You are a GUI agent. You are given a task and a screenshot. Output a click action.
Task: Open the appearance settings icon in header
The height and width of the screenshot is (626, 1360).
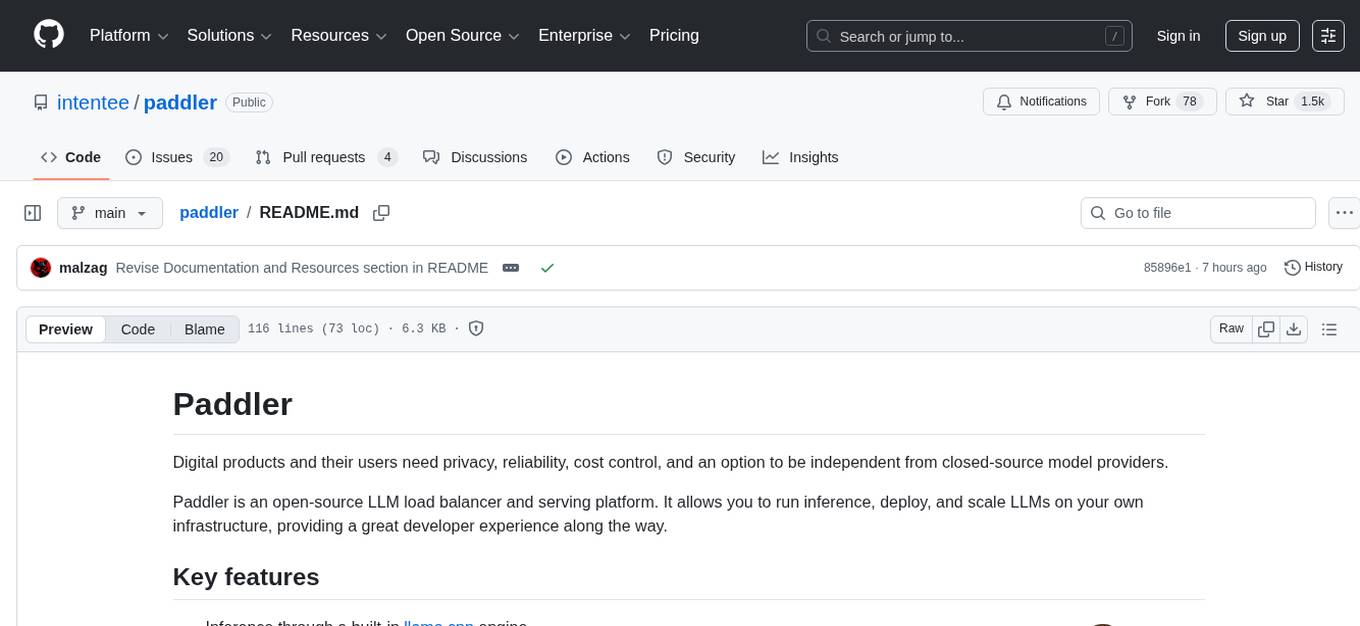point(1328,36)
